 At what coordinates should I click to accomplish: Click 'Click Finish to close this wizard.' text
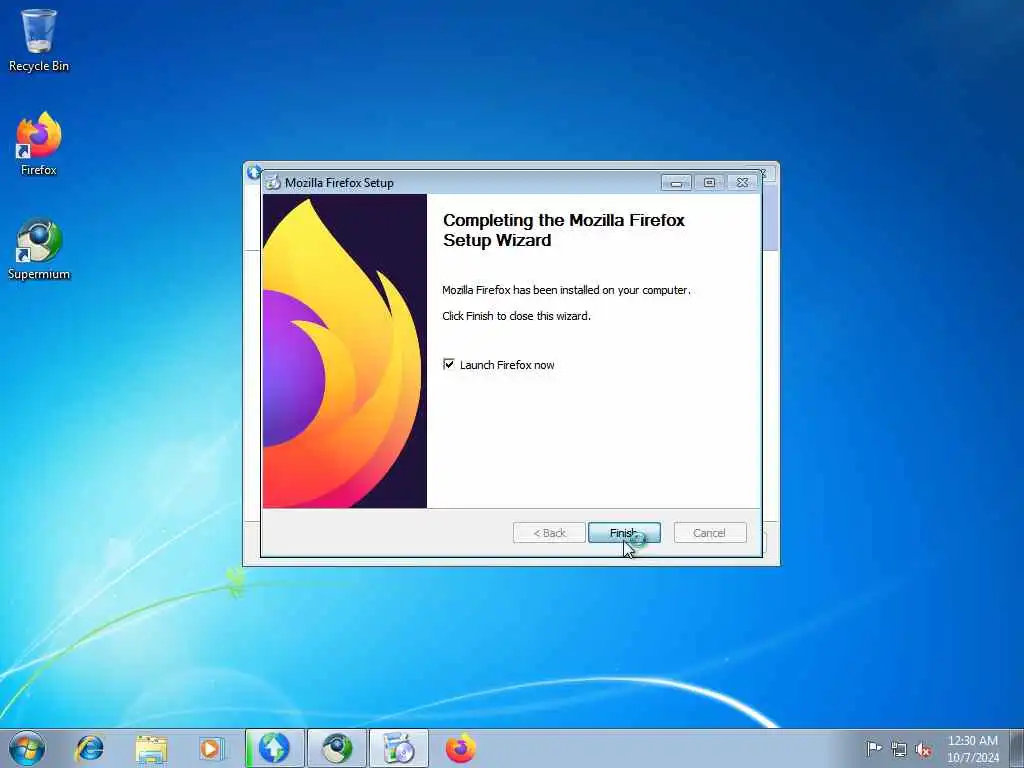pos(516,316)
